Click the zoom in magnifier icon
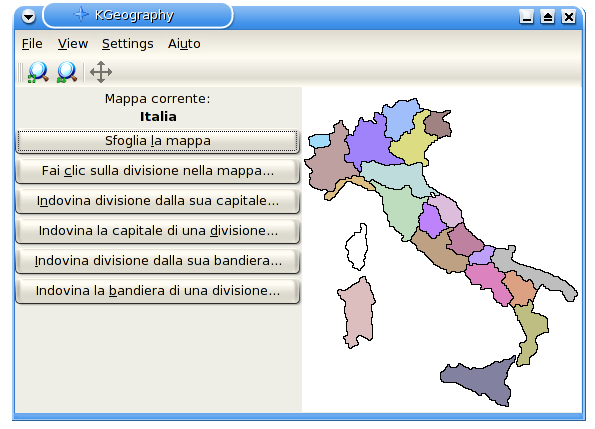 coord(38,72)
